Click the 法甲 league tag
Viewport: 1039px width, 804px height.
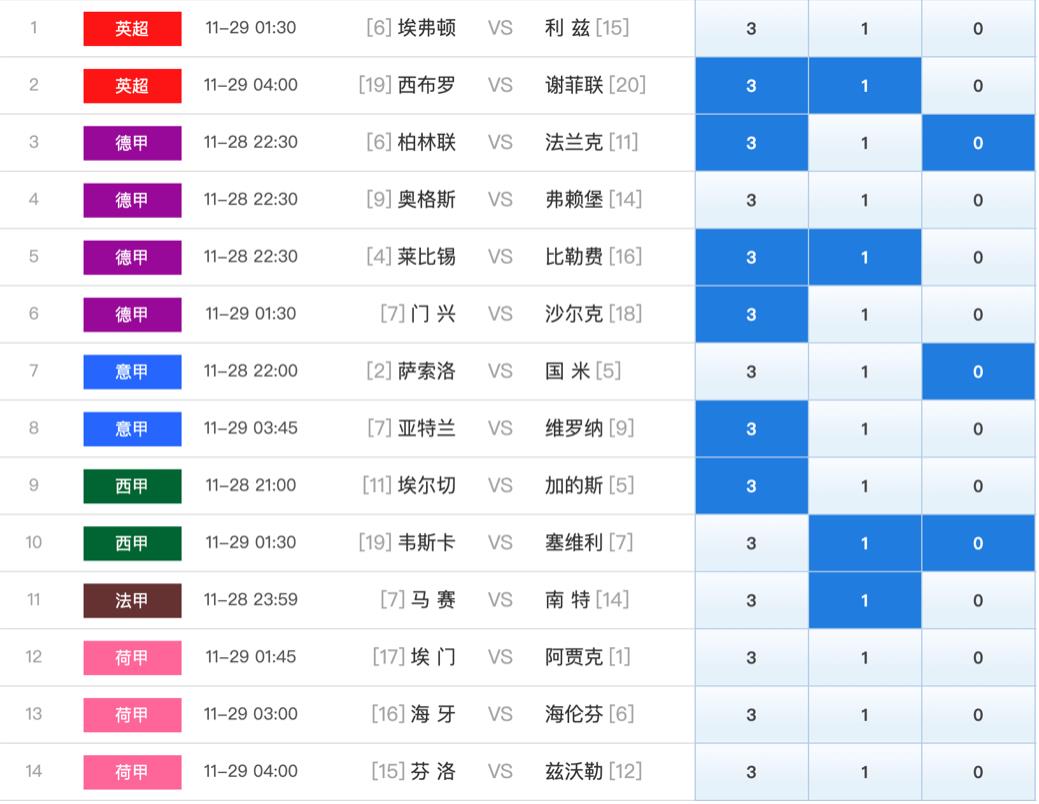pyautogui.click(x=132, y=601)
